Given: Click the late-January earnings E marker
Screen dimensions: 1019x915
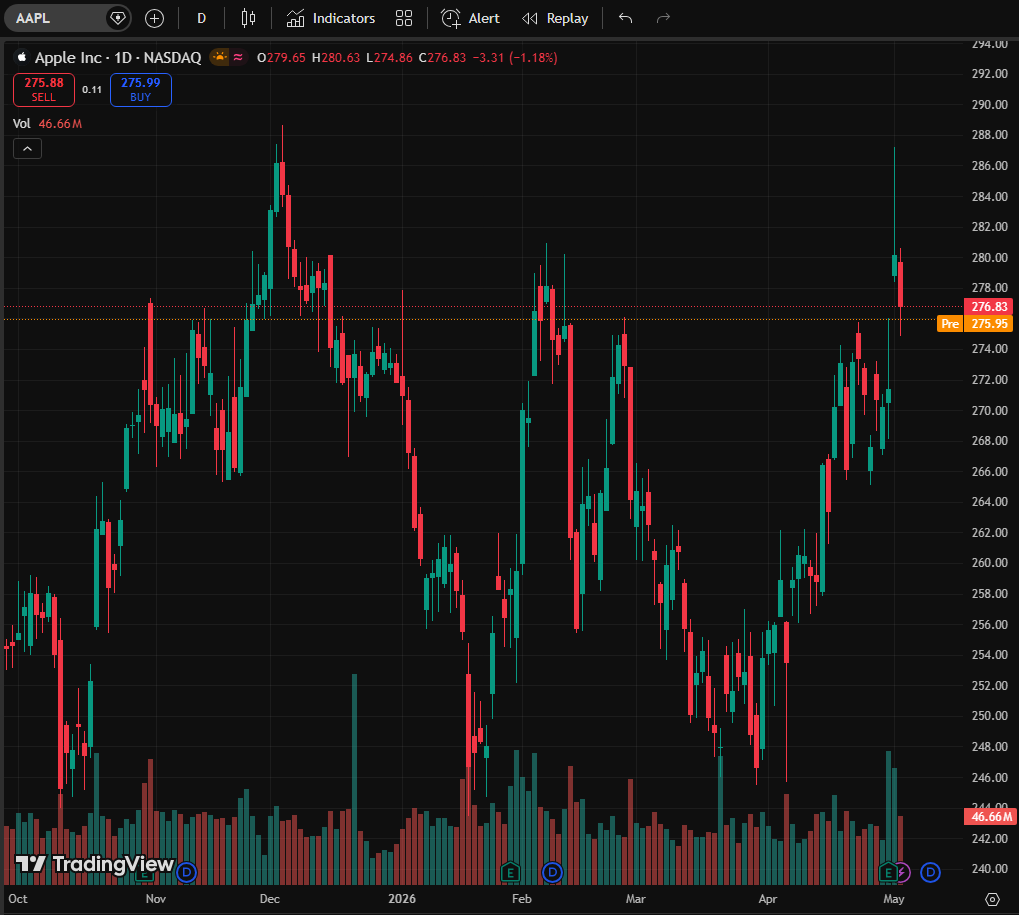Looking at the screenshot, I should pyautogui.click(x=510, y=872).
